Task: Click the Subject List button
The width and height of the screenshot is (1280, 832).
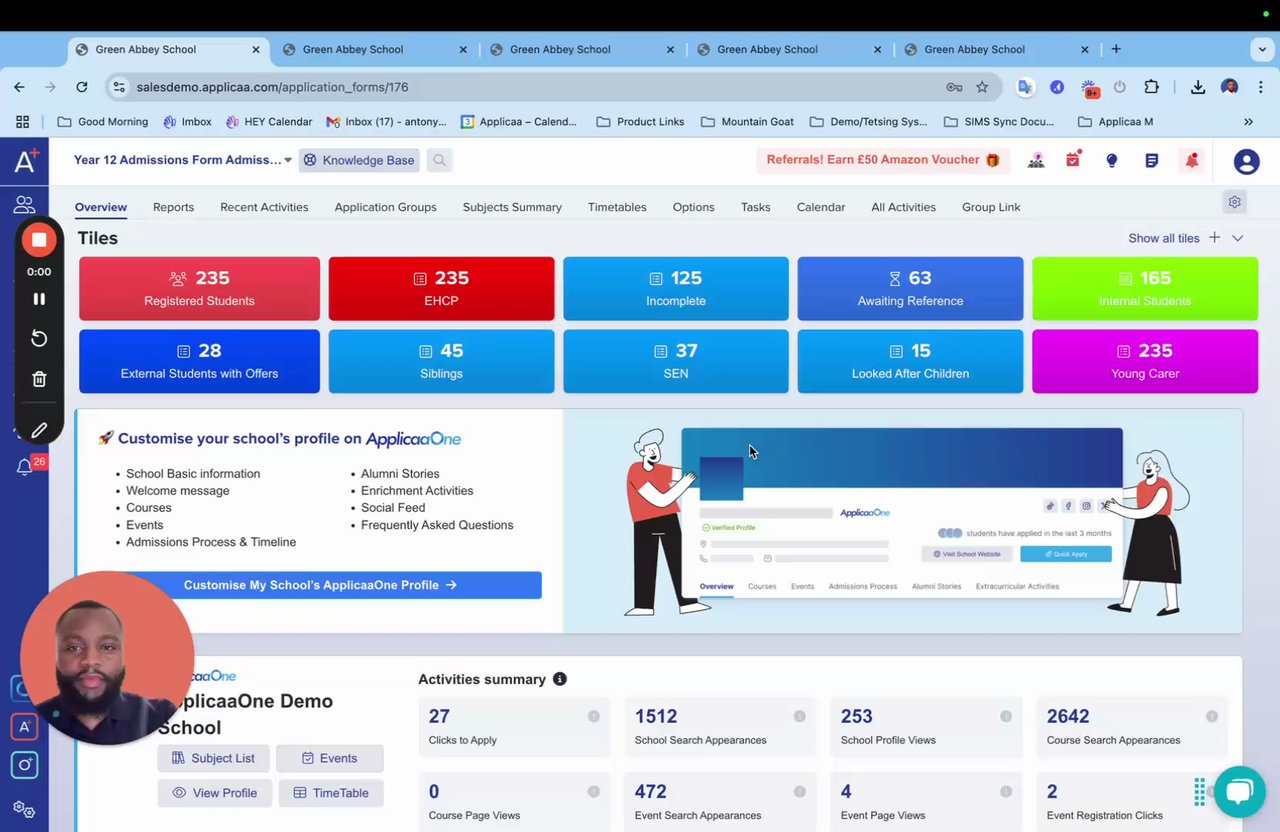Action: (x=213, y=758)
